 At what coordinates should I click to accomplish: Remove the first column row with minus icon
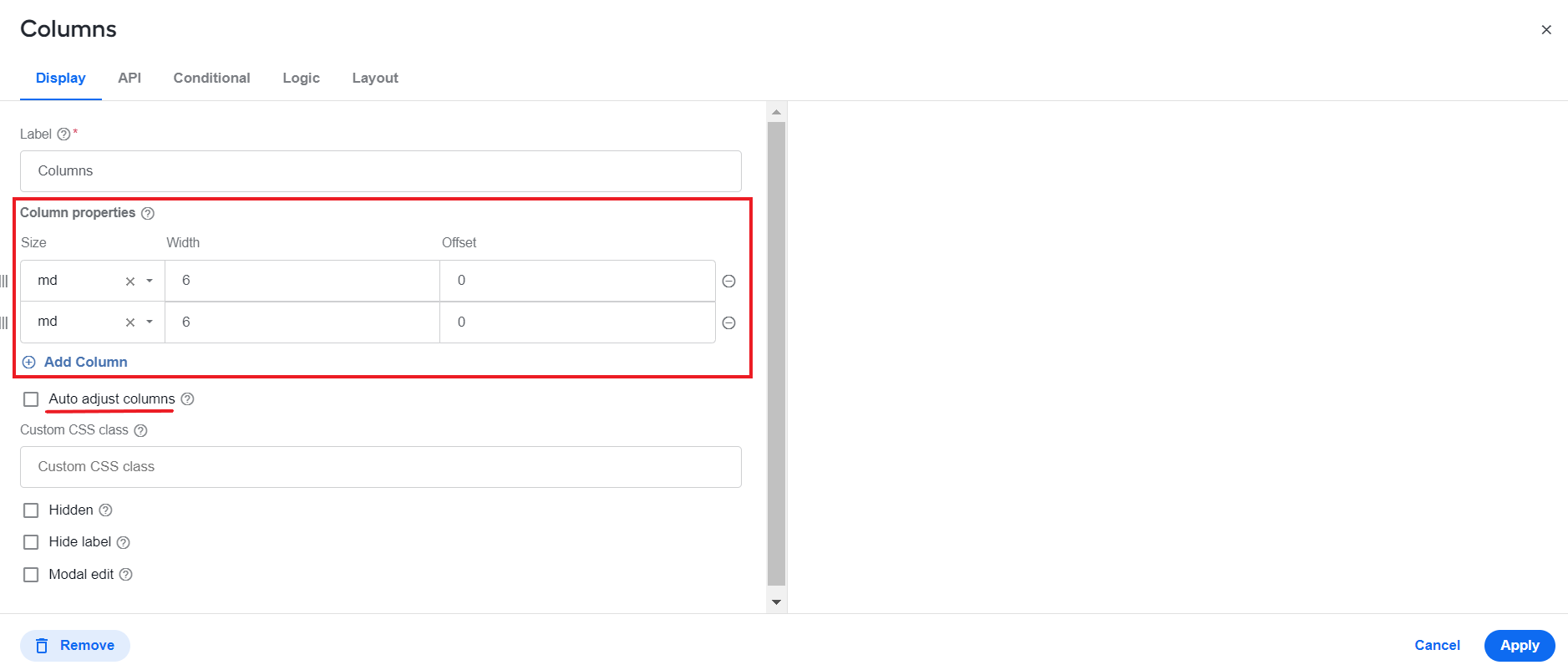tap(728, 282)
